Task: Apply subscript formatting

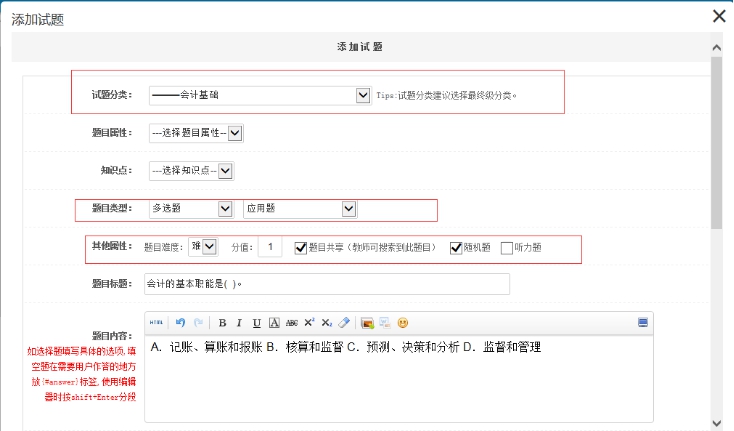Action: pos(327,323)
